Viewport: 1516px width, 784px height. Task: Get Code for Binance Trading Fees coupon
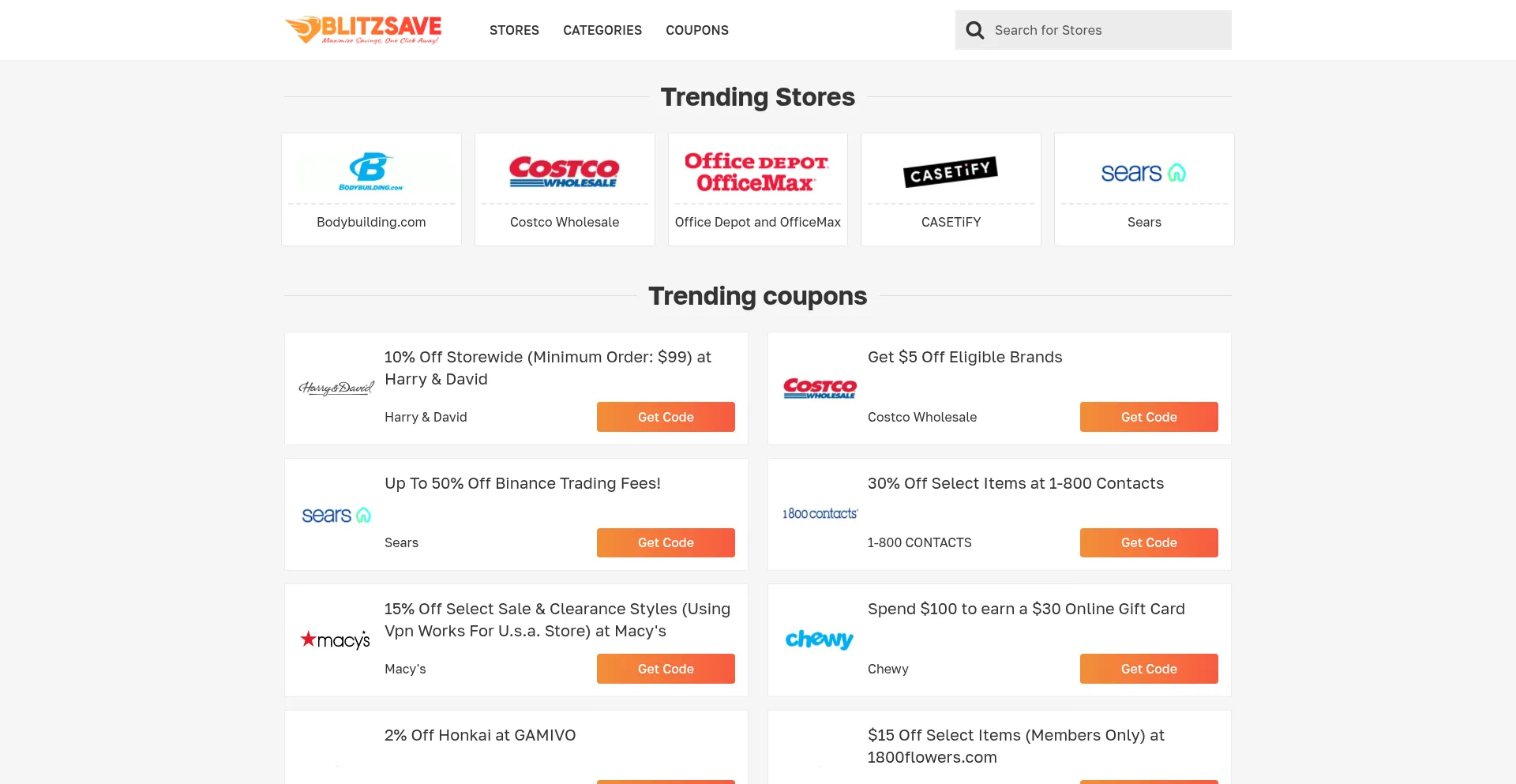[x=666, y=542]
